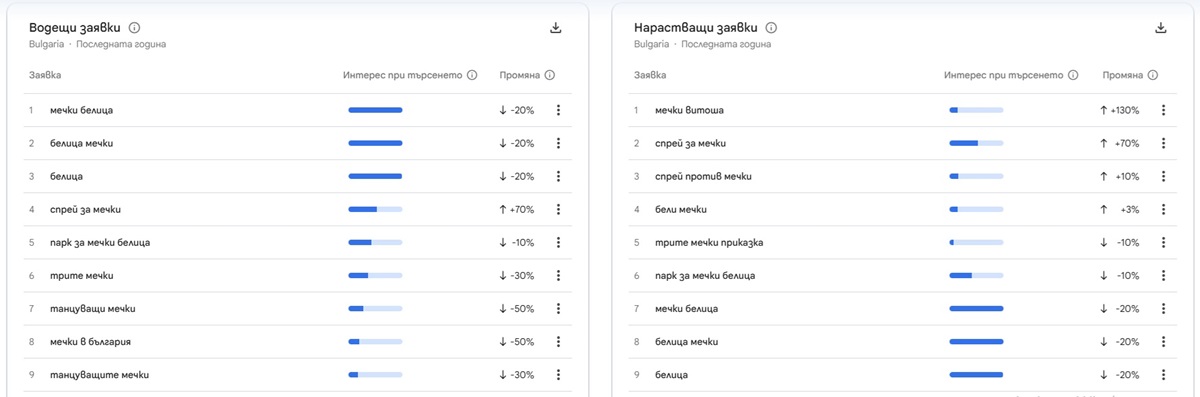Open query белица мечки in Водещи заявки
This screenshot has width=1200, height=397.
pos(82,143)
